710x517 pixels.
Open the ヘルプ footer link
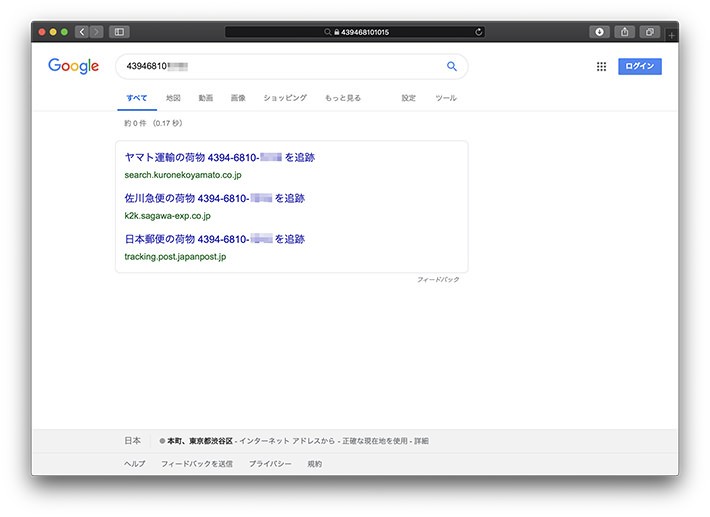[x=135, y=464]
